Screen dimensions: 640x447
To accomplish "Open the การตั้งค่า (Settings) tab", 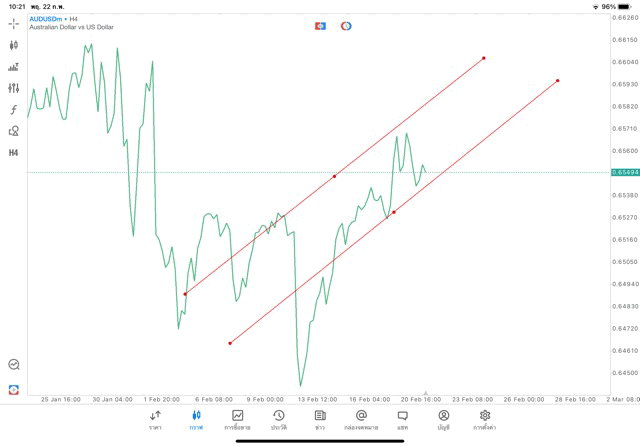I will click(485, 420).
